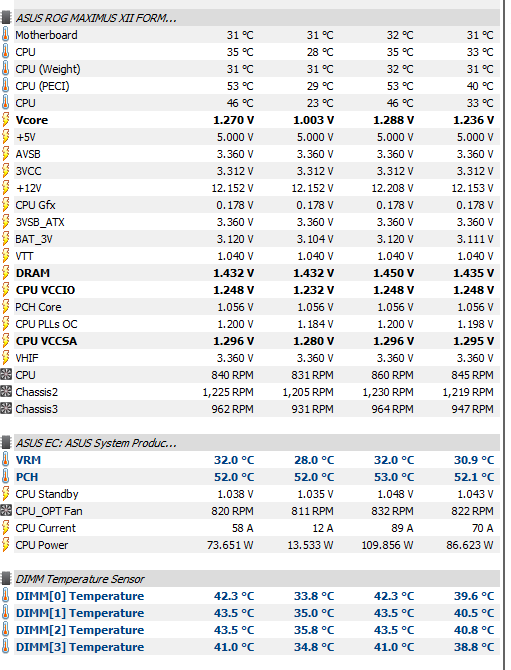Select the VTT sensor label

pos(24,256)
